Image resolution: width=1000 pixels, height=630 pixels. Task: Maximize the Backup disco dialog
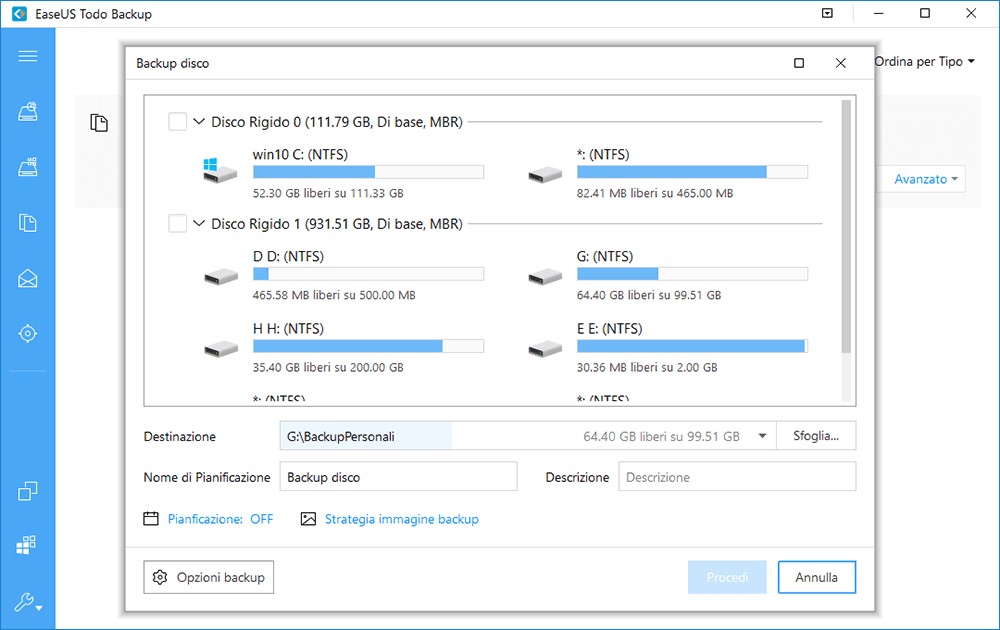[798, 62]
